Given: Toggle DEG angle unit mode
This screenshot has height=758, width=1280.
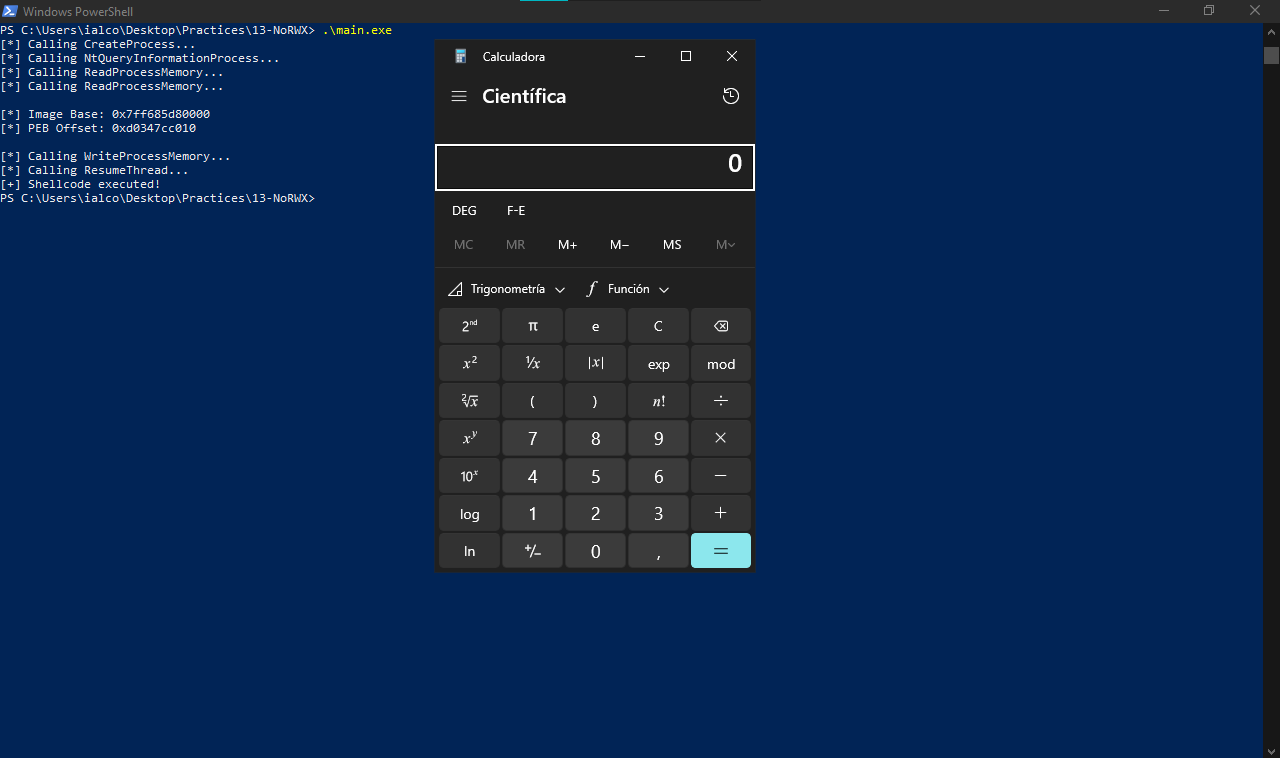Looking at the screenshot, I should [x=464, y=211].
